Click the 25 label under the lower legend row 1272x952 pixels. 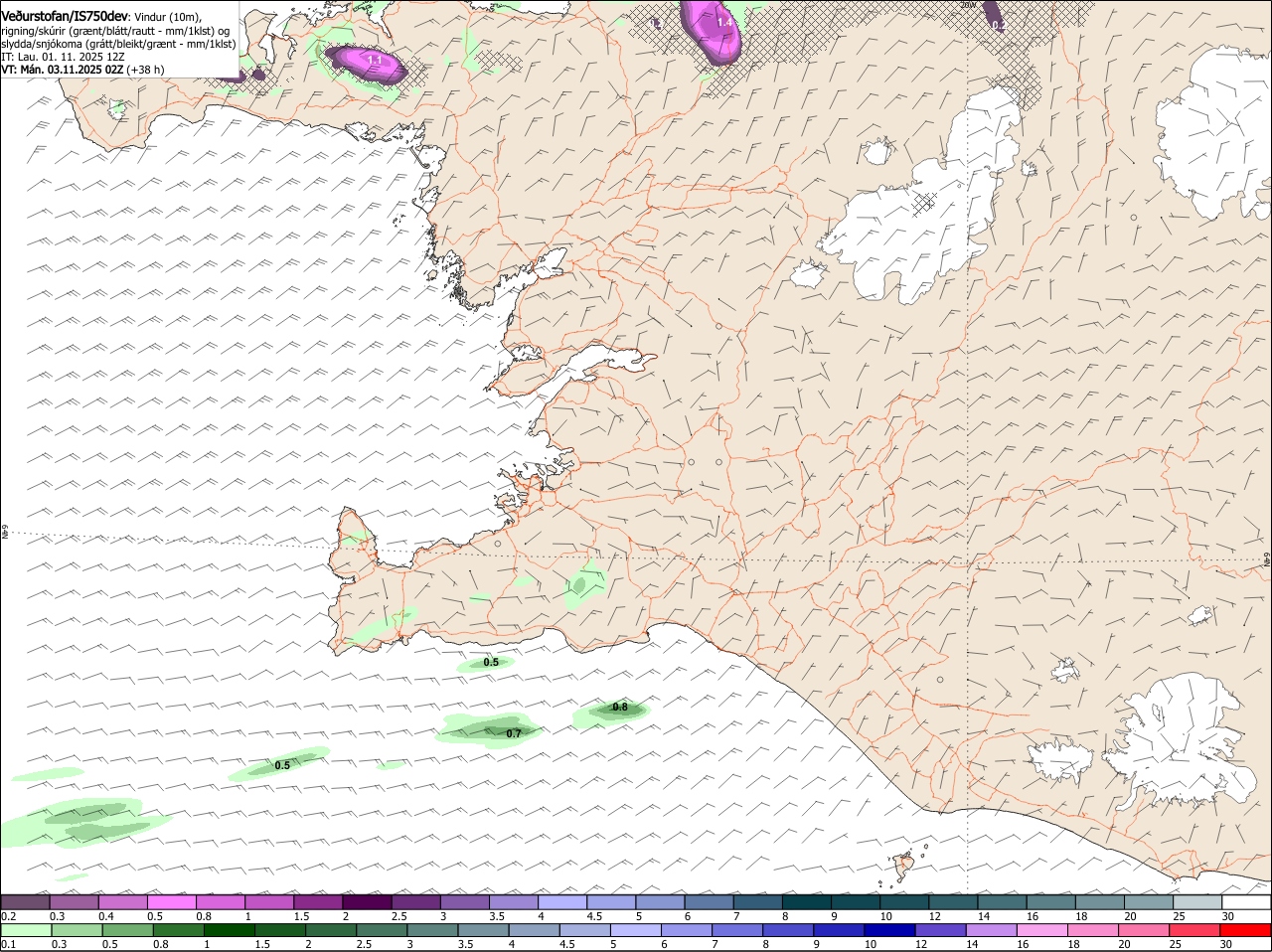click(x=1178, y=944)
